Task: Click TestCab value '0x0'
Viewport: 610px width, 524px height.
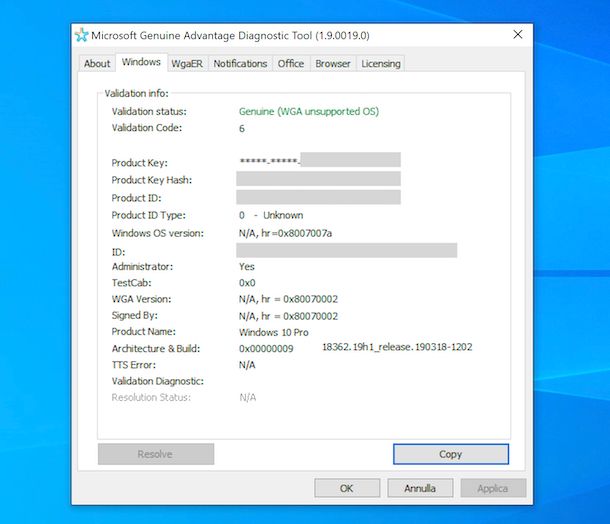Action: [x=247, y=283]
